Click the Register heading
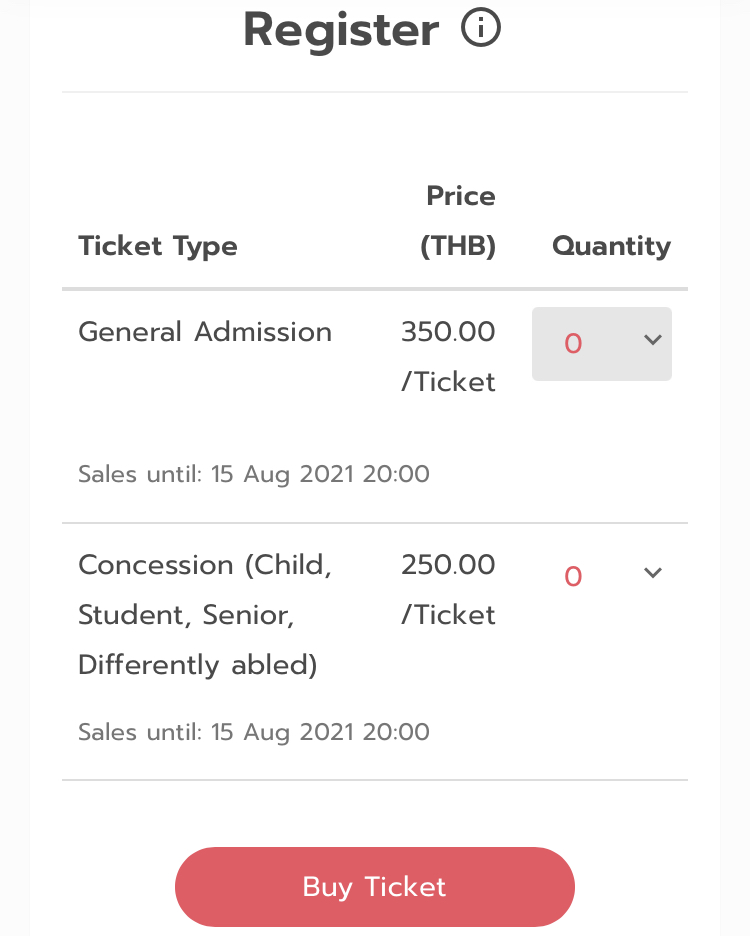Viewport: 750px width, 936px height. point(341,30)
